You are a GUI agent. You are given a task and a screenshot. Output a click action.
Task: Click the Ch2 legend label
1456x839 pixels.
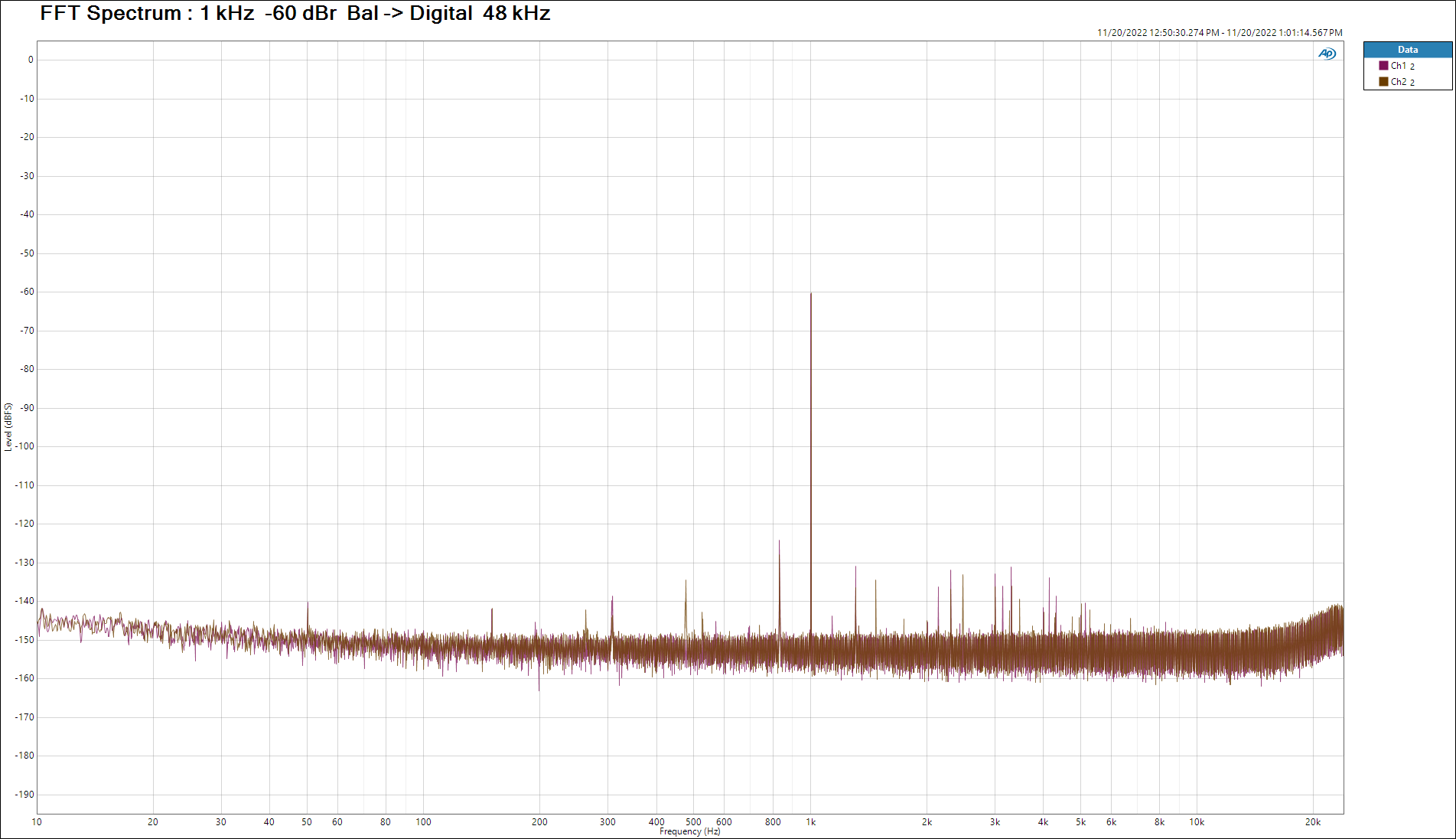coord(1399,82)
